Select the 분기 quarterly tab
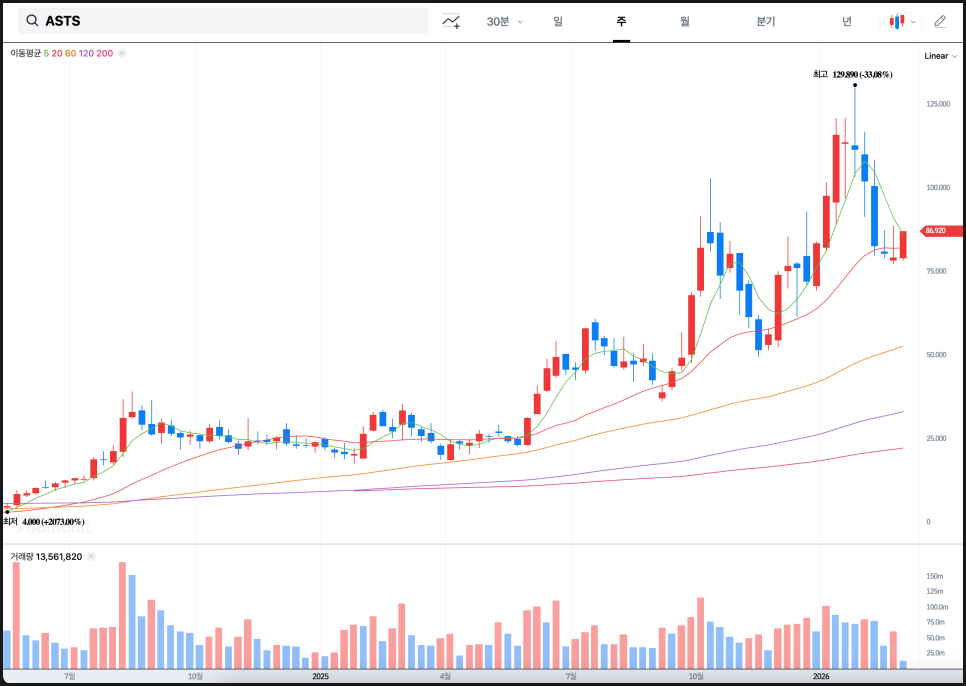Screen dimensions: 966x686 tap(766, 21)
